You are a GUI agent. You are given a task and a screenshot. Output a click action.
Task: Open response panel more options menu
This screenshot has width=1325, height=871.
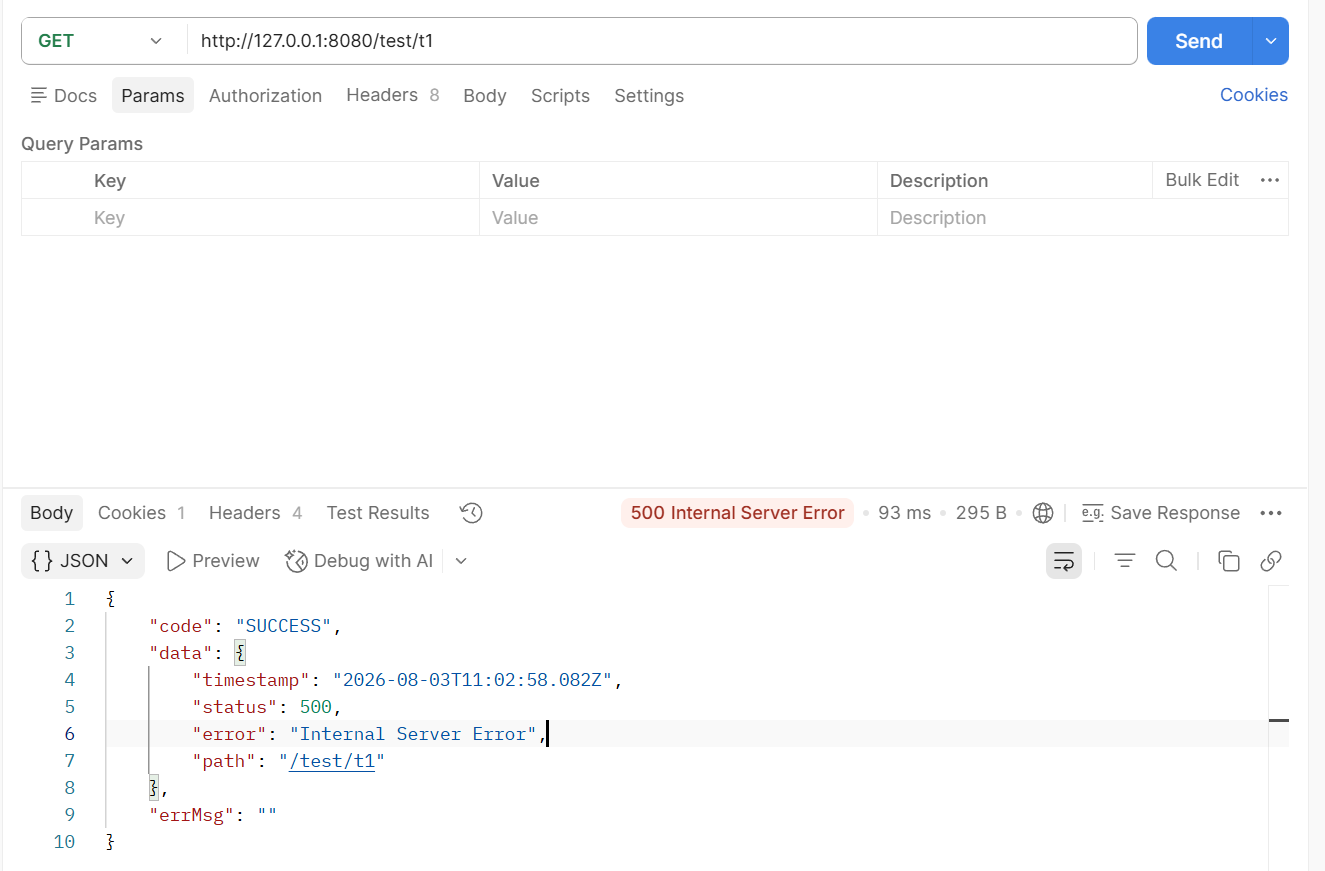pos(1271,513)
